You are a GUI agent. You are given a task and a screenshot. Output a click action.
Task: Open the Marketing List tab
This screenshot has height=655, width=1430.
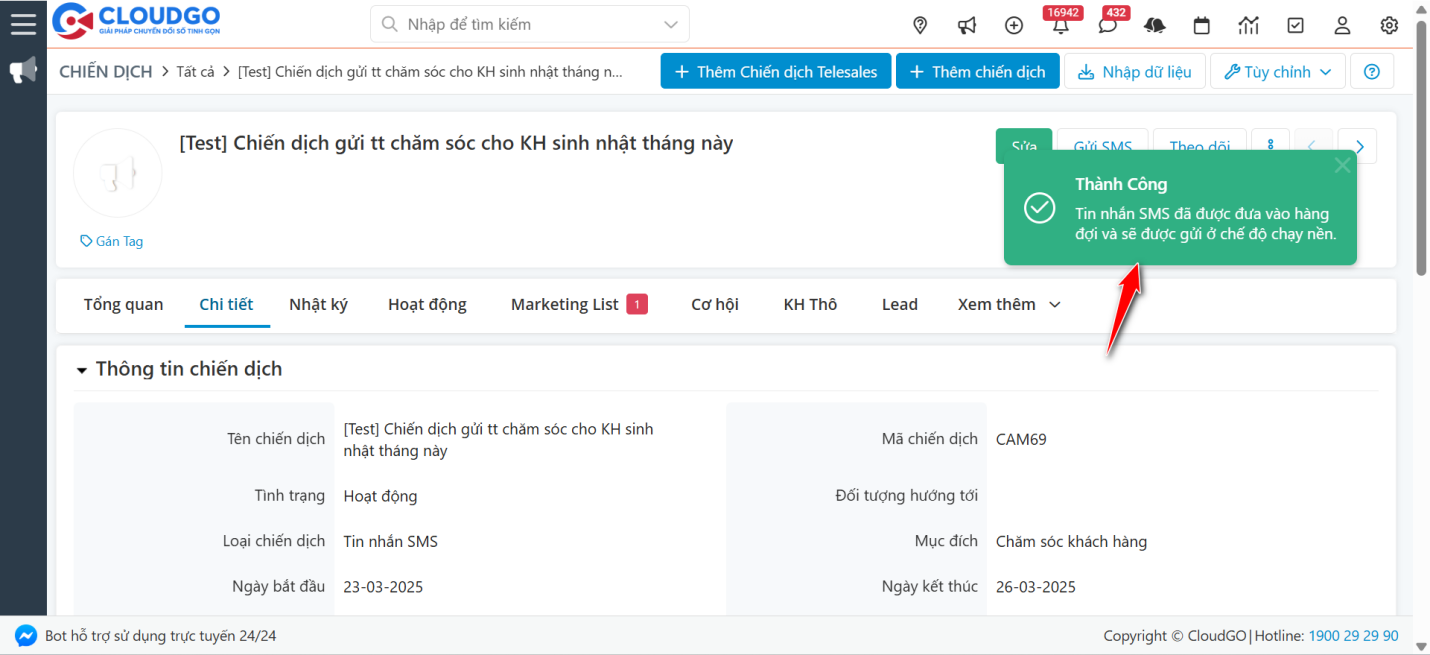coord(565,304)
